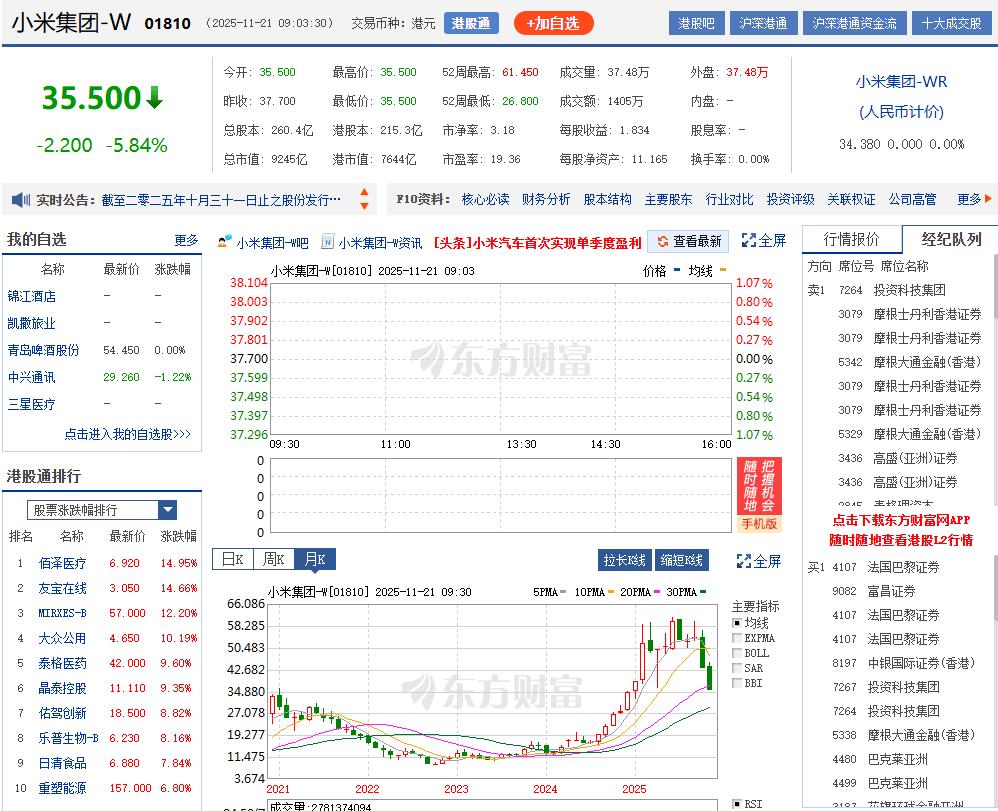
Task: Click the real-time announcement text link
Action: 221,200
